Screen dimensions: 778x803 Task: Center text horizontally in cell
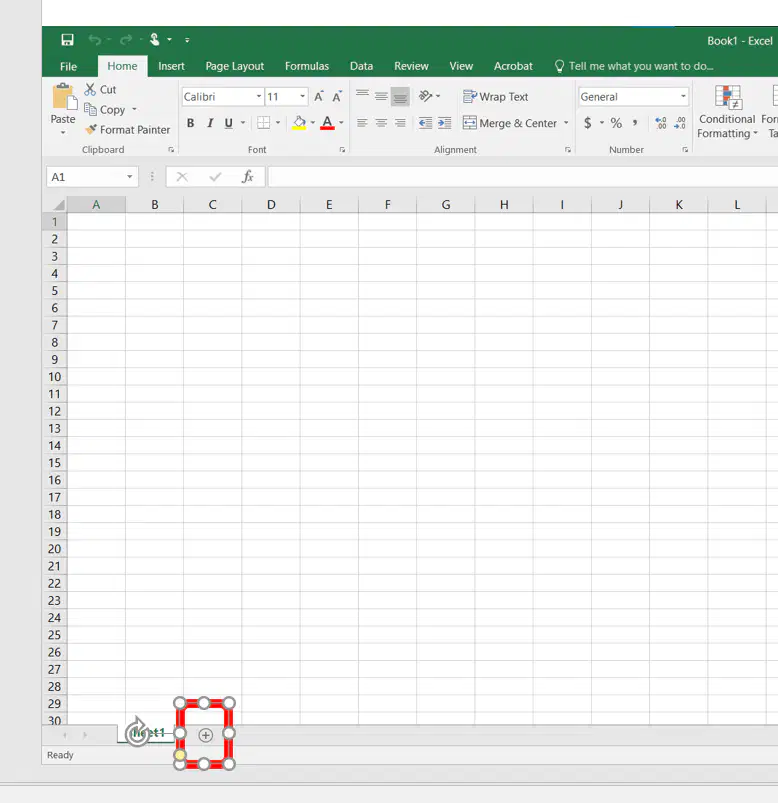point(381,123)
